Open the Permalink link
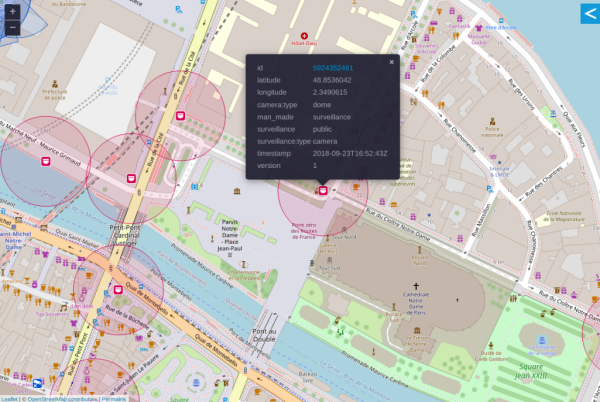The height and width of the screenshot is (402, 600). coord(114,399)
